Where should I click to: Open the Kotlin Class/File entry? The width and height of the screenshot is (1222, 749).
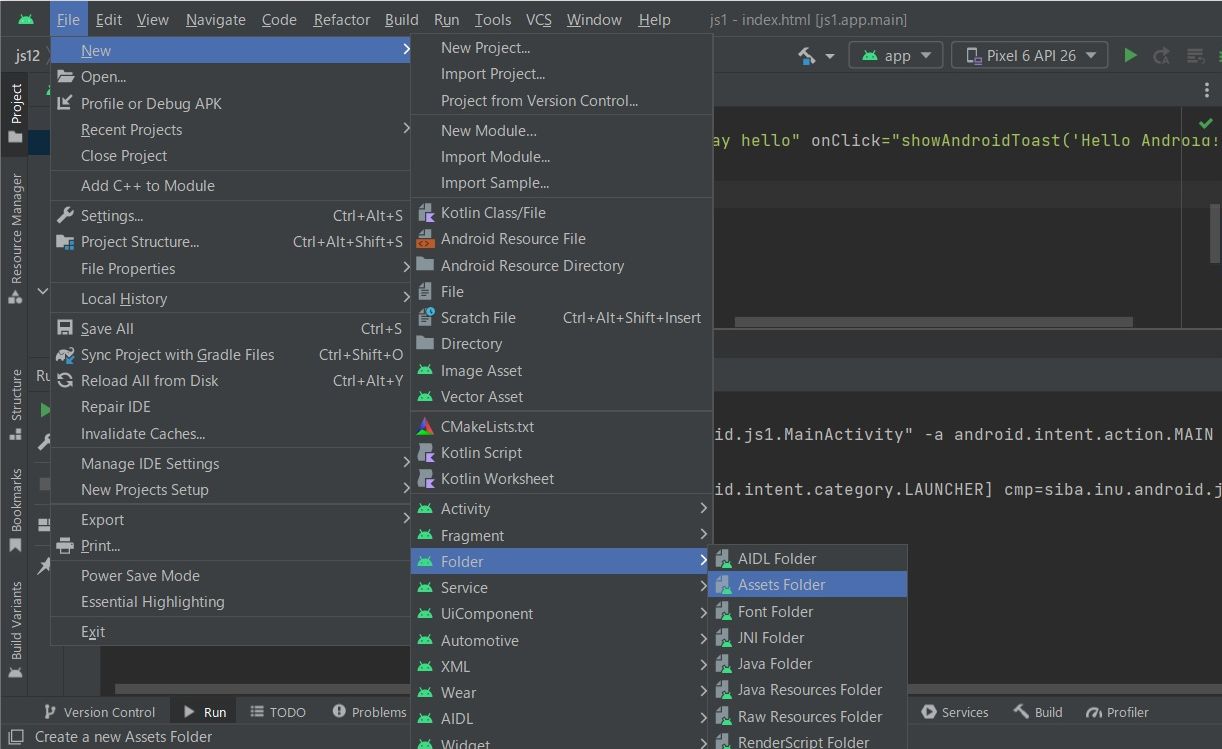(x=561, y=212)
